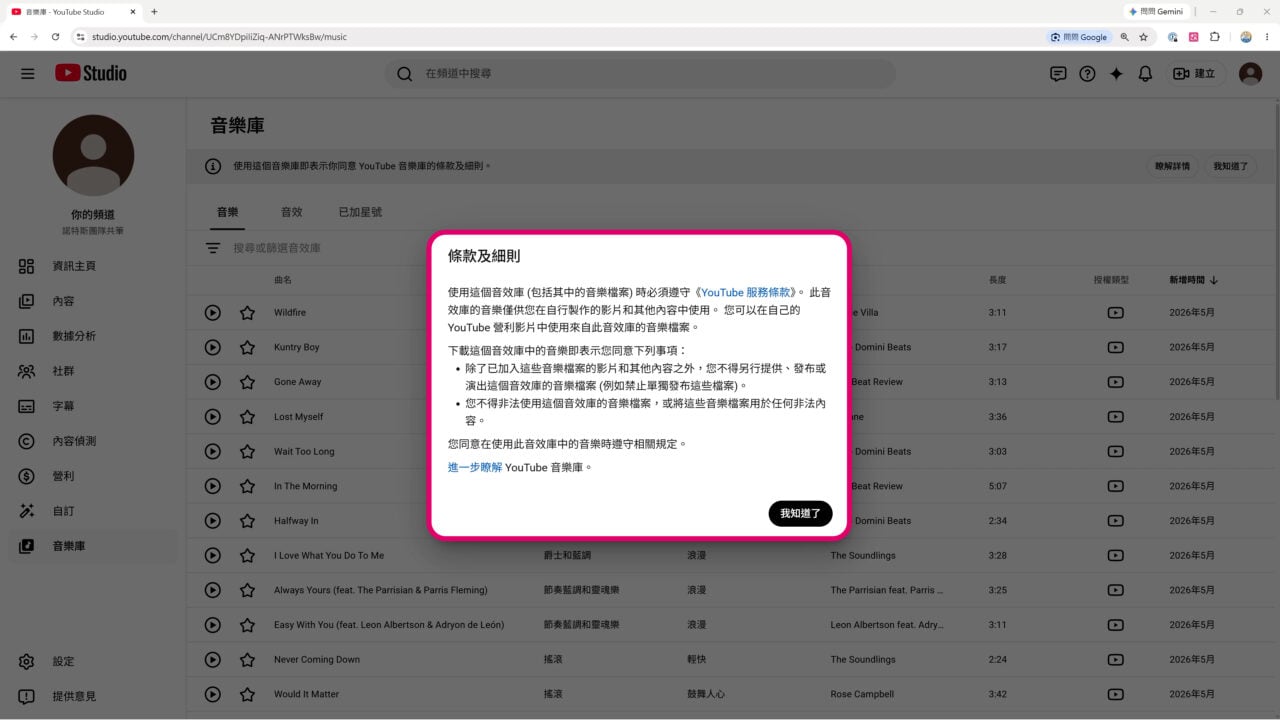Click 瞭解詳情 in the info banner
This screenshot has width=1280, height=720.
point(1172,166)
